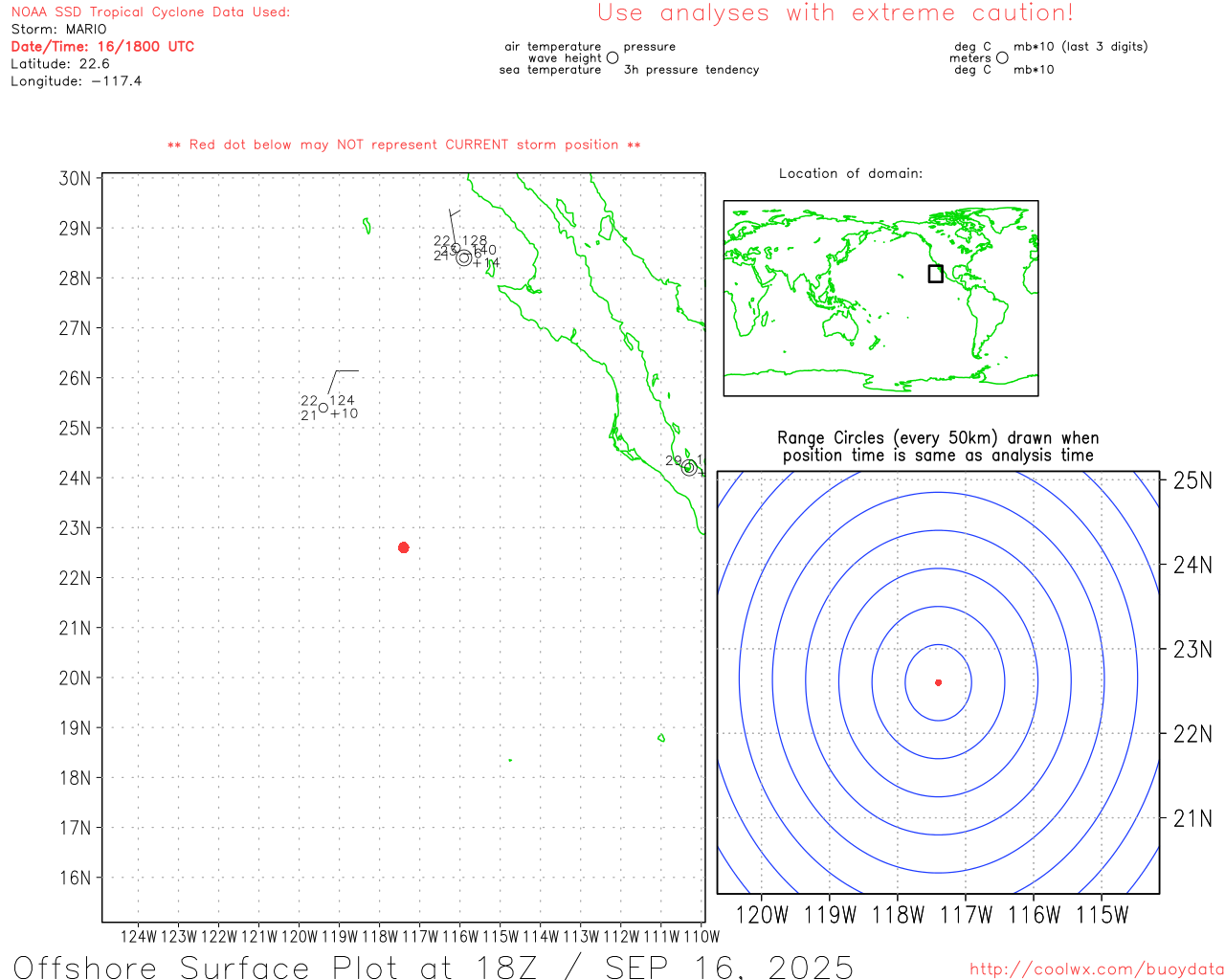Click the '128' pressure value near 28N buoy

coord(475,241)
